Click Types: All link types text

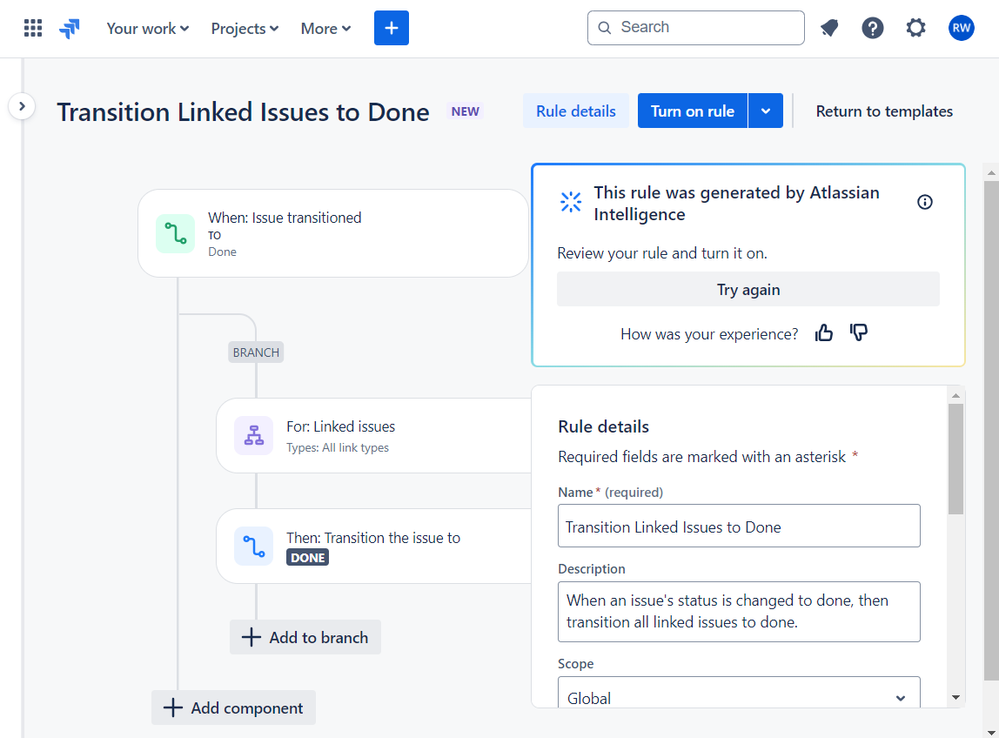[x=338, y=448]
